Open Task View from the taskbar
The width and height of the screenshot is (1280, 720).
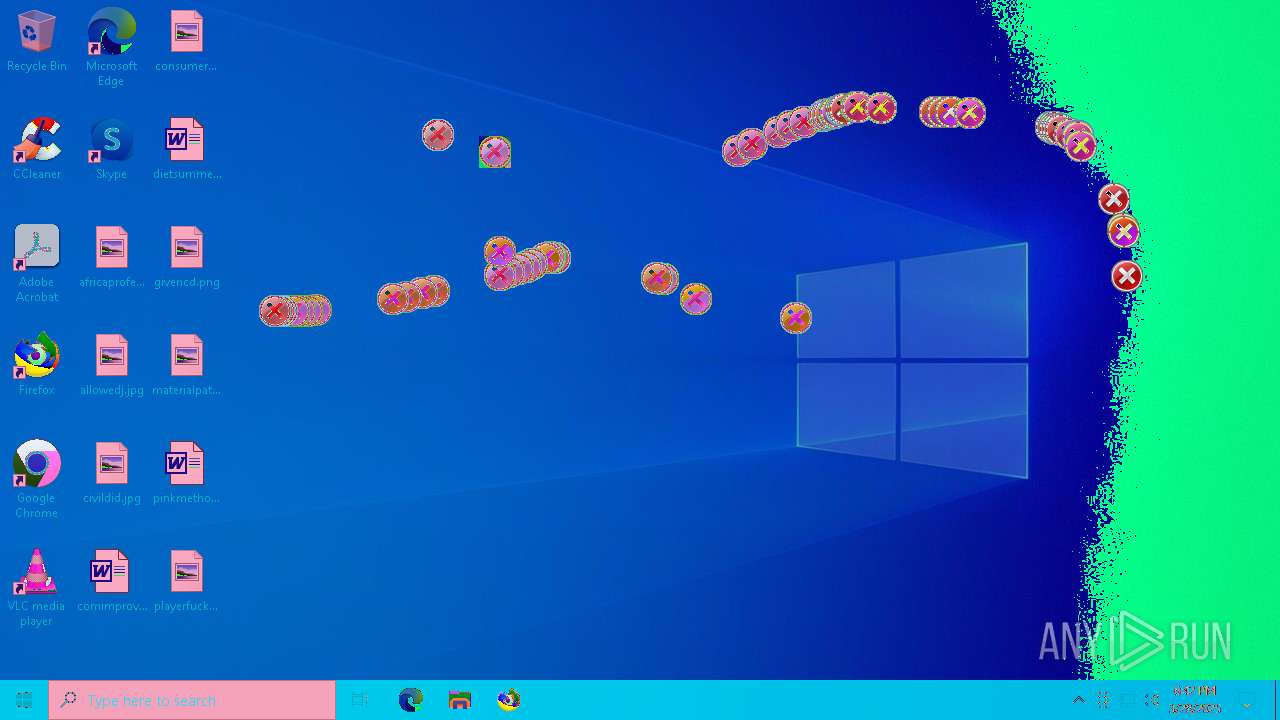coord(360,700)
